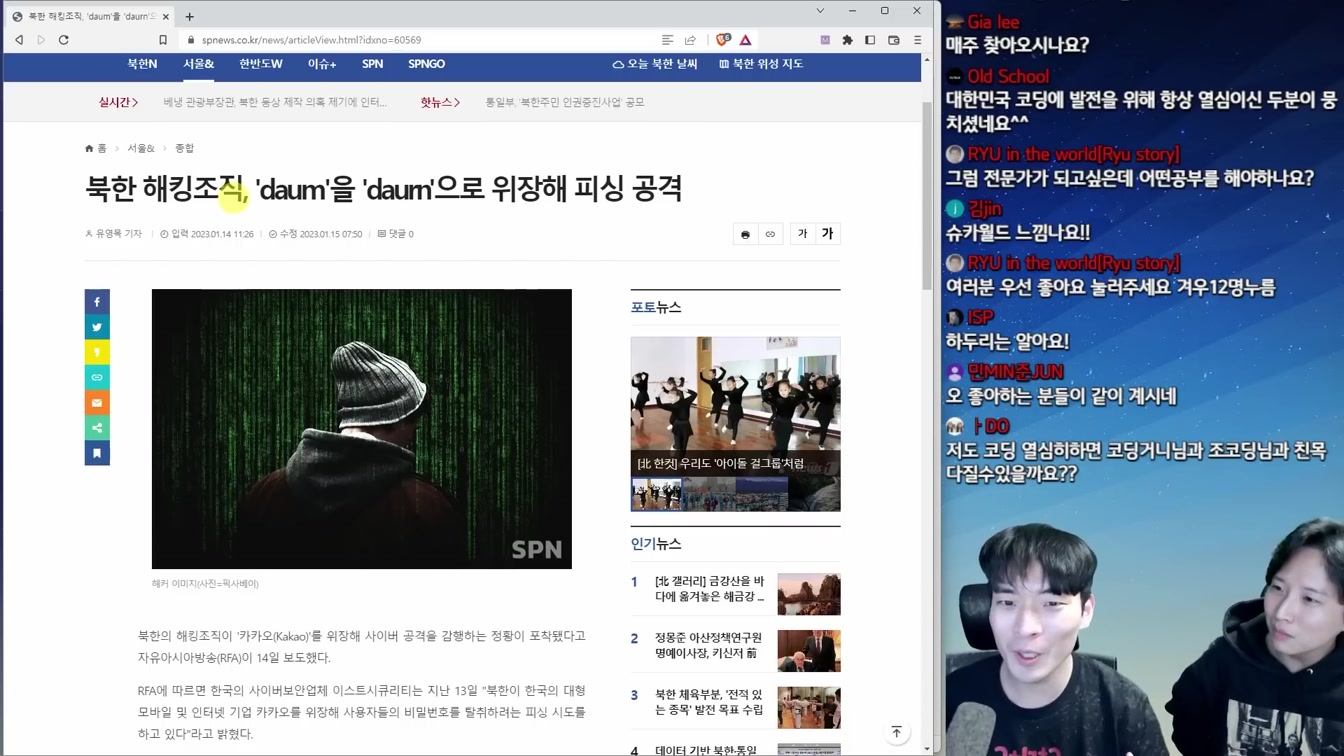Share article on Twitter
The image size is (1344, 756).
[97, 327]
